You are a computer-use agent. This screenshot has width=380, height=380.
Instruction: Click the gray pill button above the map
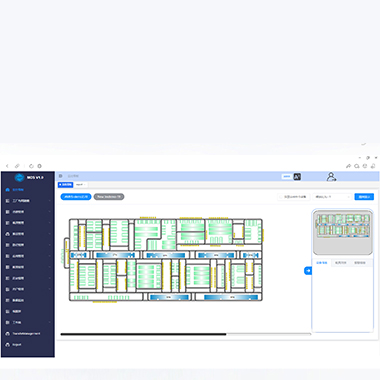pyautogui.click(x=109, y=197)
